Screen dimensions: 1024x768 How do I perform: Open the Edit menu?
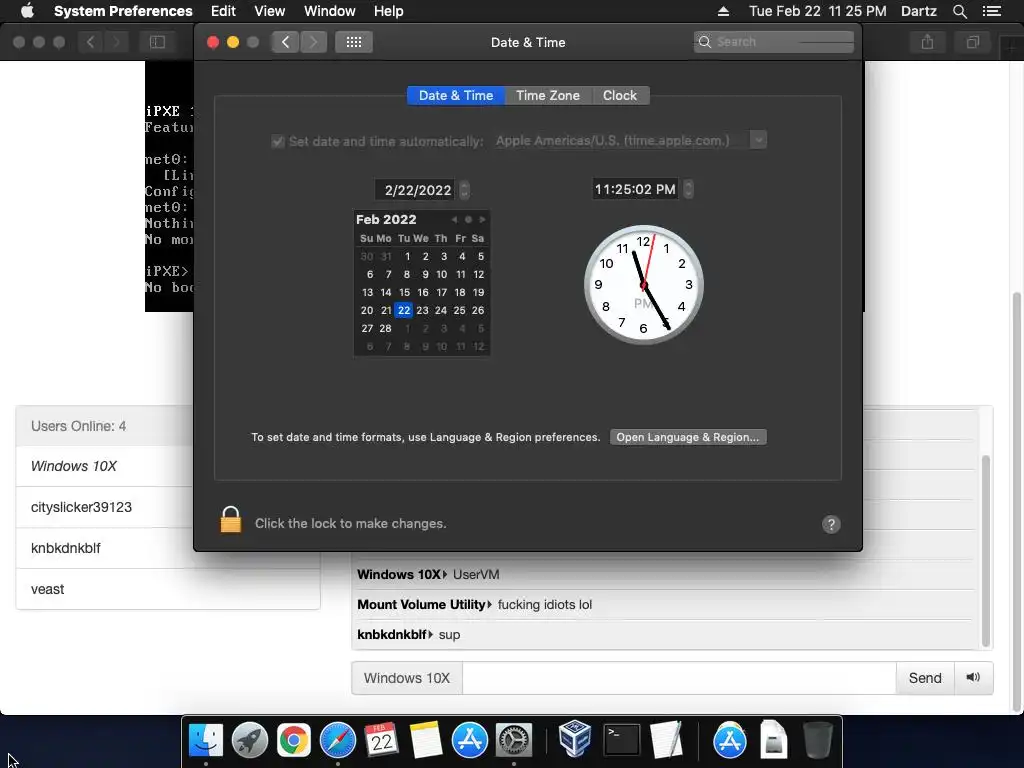[x=223, y=11]
